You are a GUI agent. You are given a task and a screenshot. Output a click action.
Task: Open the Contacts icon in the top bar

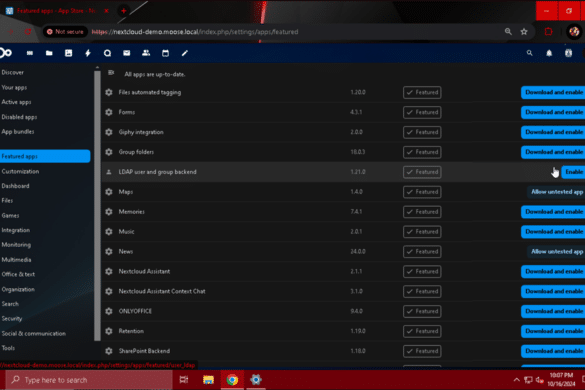(x=146, y=53)
